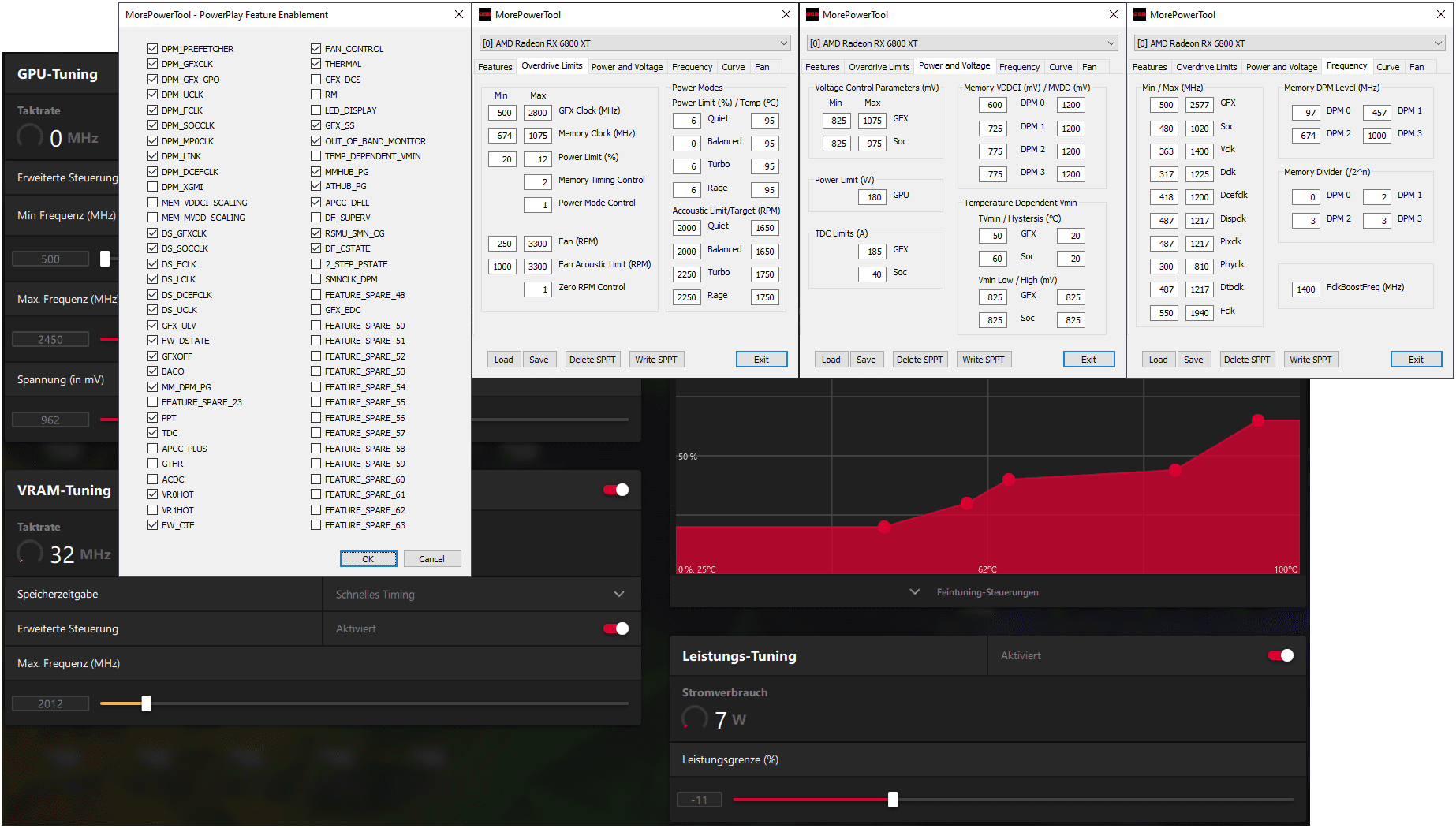Click Delete SPPT in the Power and Voltage window

(x=920, y=360)
